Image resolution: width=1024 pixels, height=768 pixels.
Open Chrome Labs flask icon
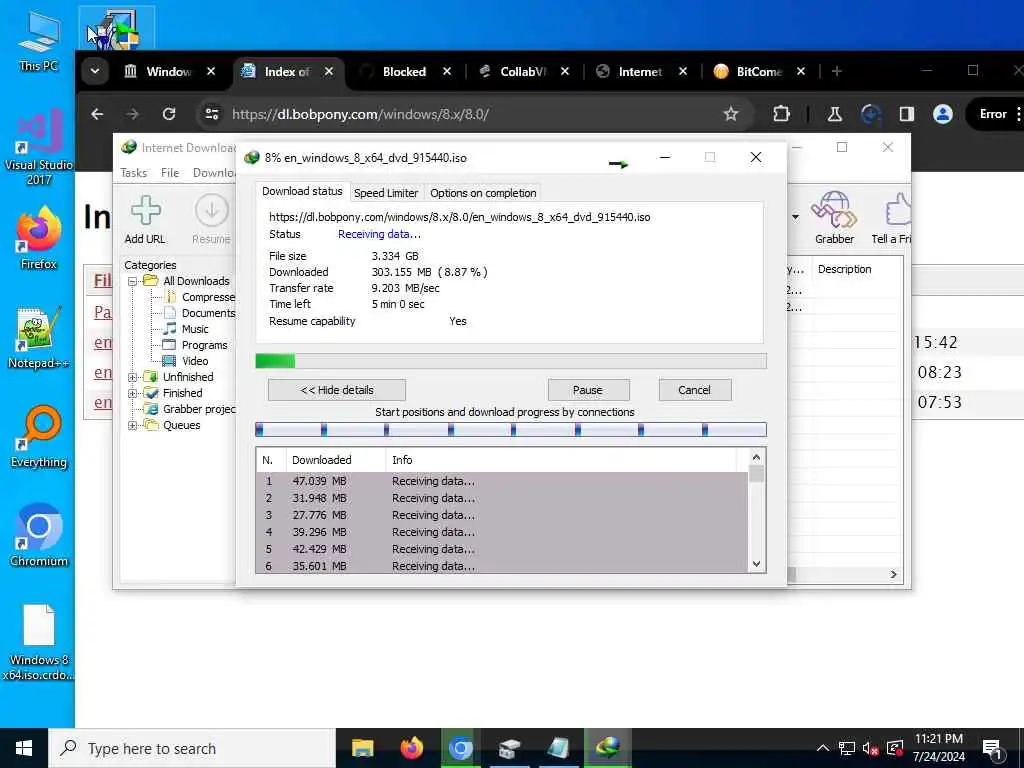click(x=835, y=114)
